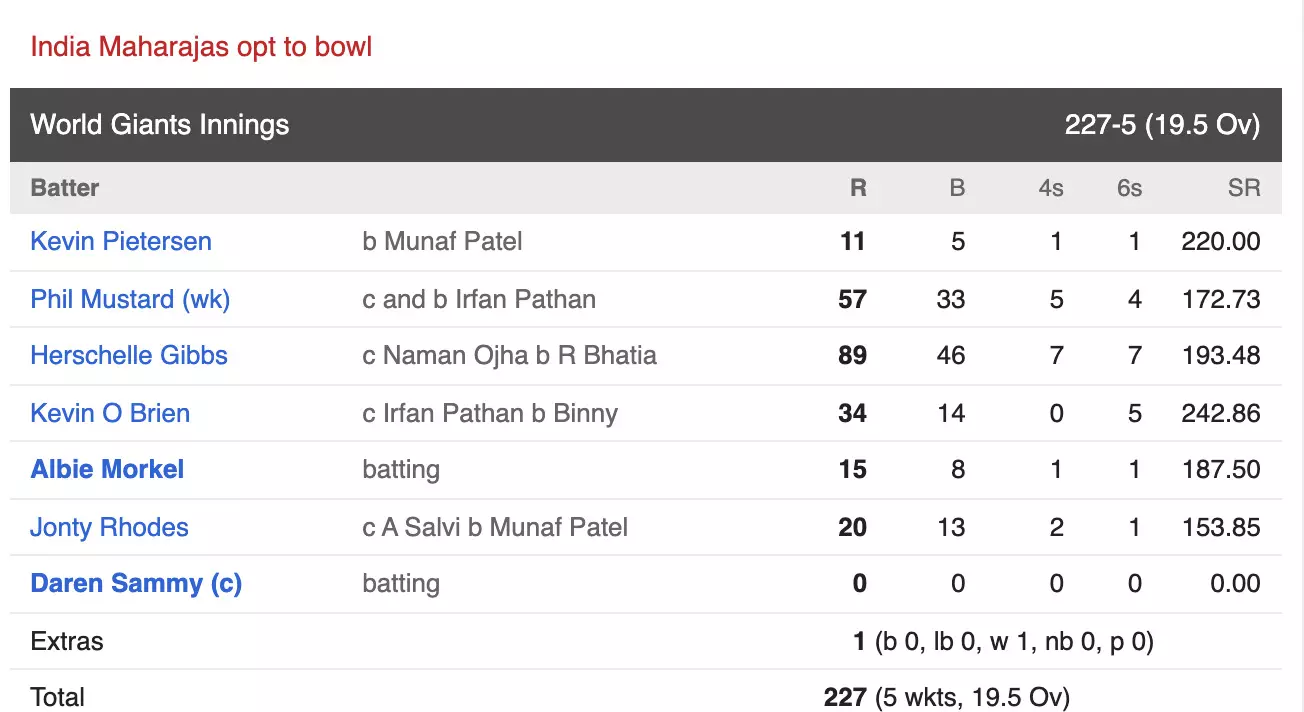Image resolution: width=1304 pixels, height=712 pixels.
Task: Click the Batter column header
Action: coord(65,188)
